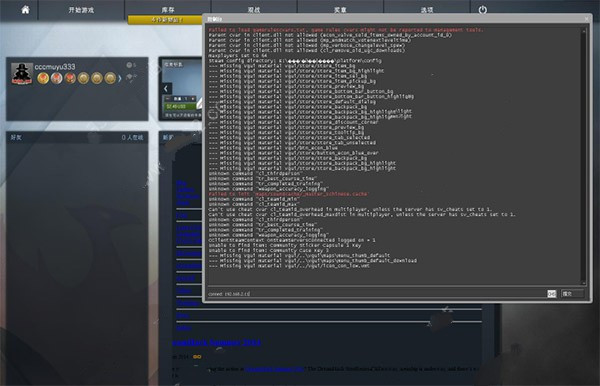Click the orange permalink icon below headline
The height and width of the screenshot is (386, 600).
[x=197, y=357]
